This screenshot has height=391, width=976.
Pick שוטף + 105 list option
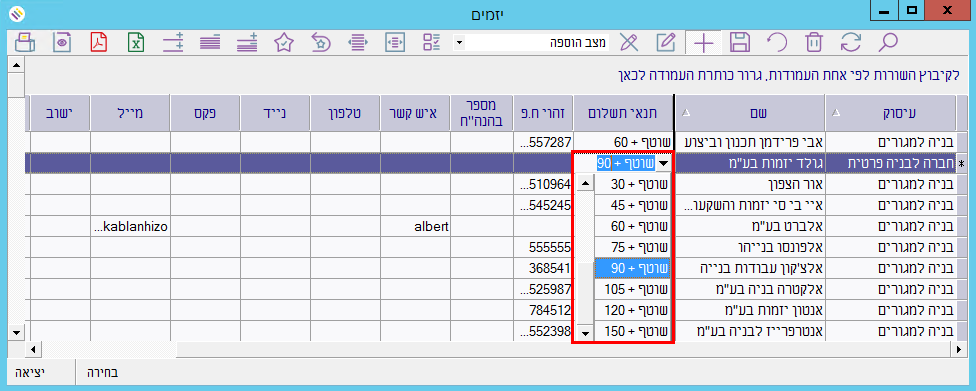tap(633, 290)
